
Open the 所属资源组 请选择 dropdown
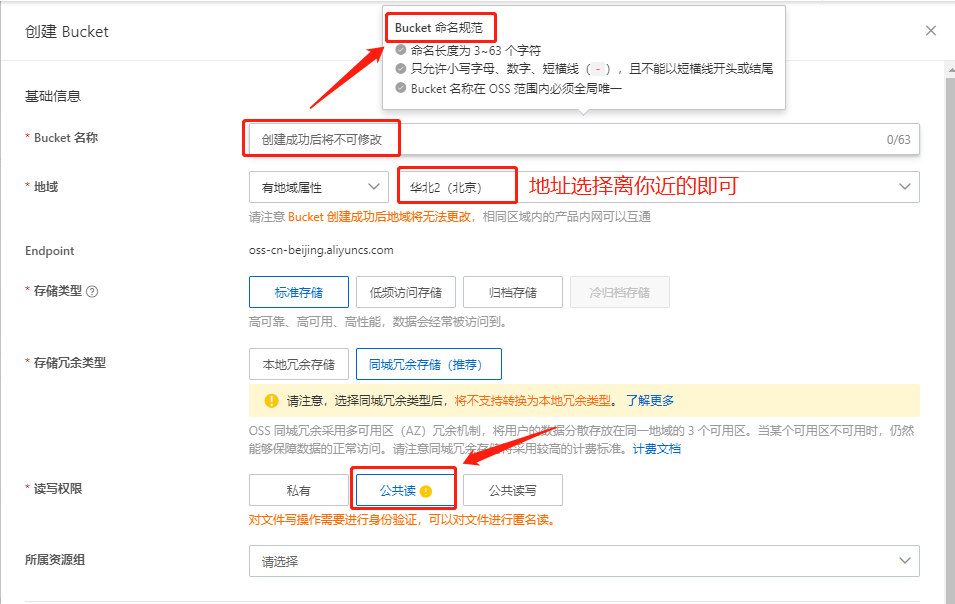(583, 561)
